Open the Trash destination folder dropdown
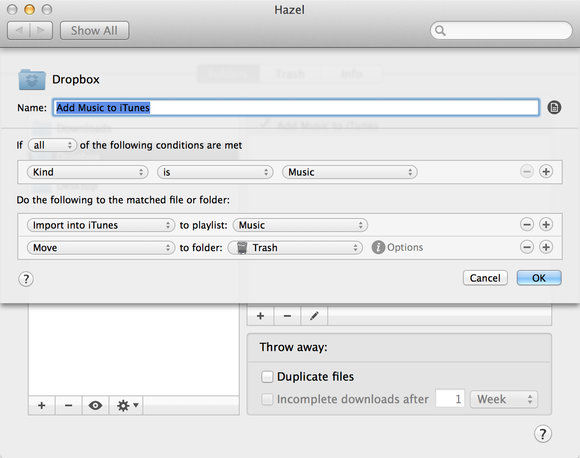 295,247
